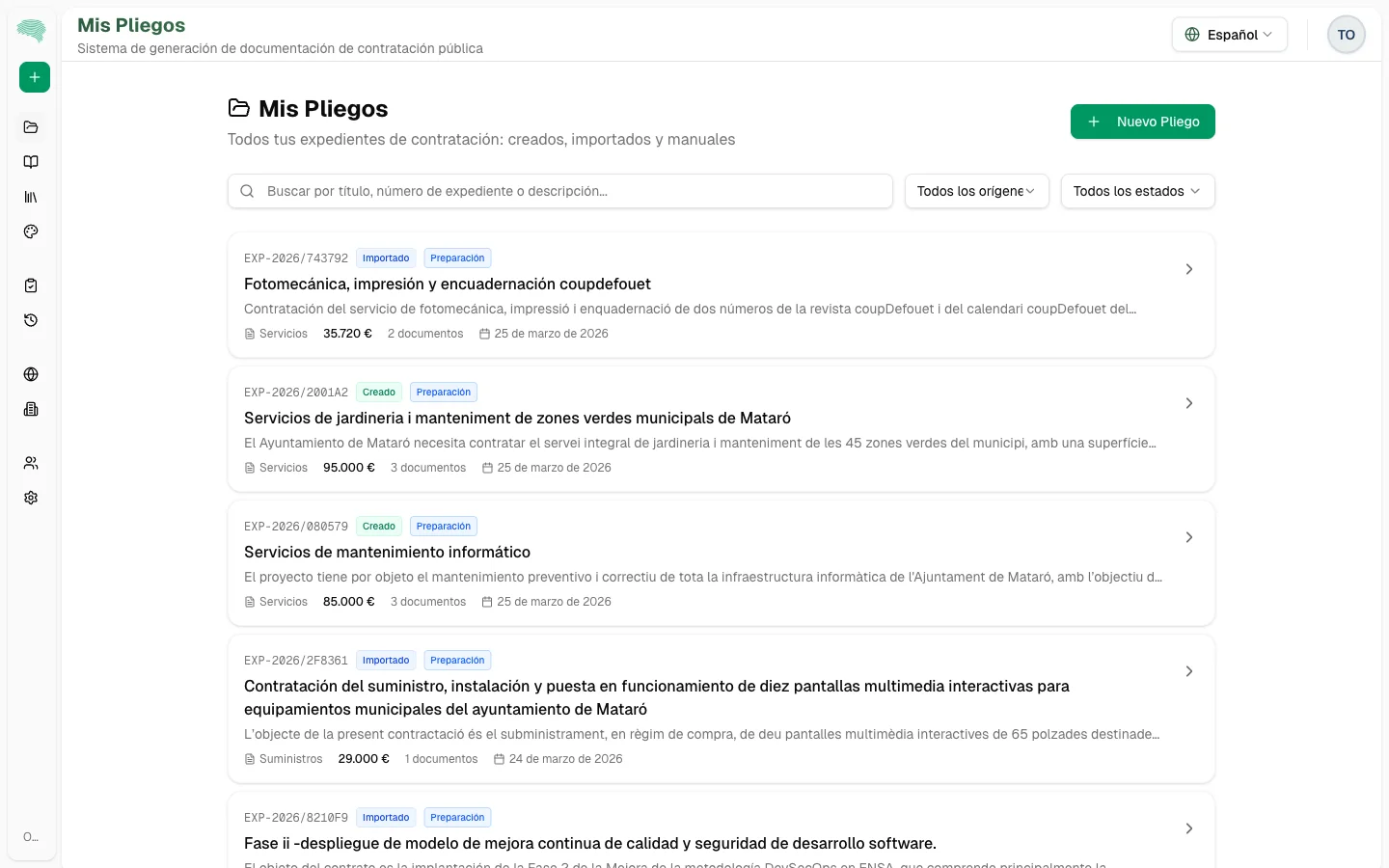Open the palette icon in sidebar
1389x868 pixels.
pyautogui.click(x=31, y=231)
